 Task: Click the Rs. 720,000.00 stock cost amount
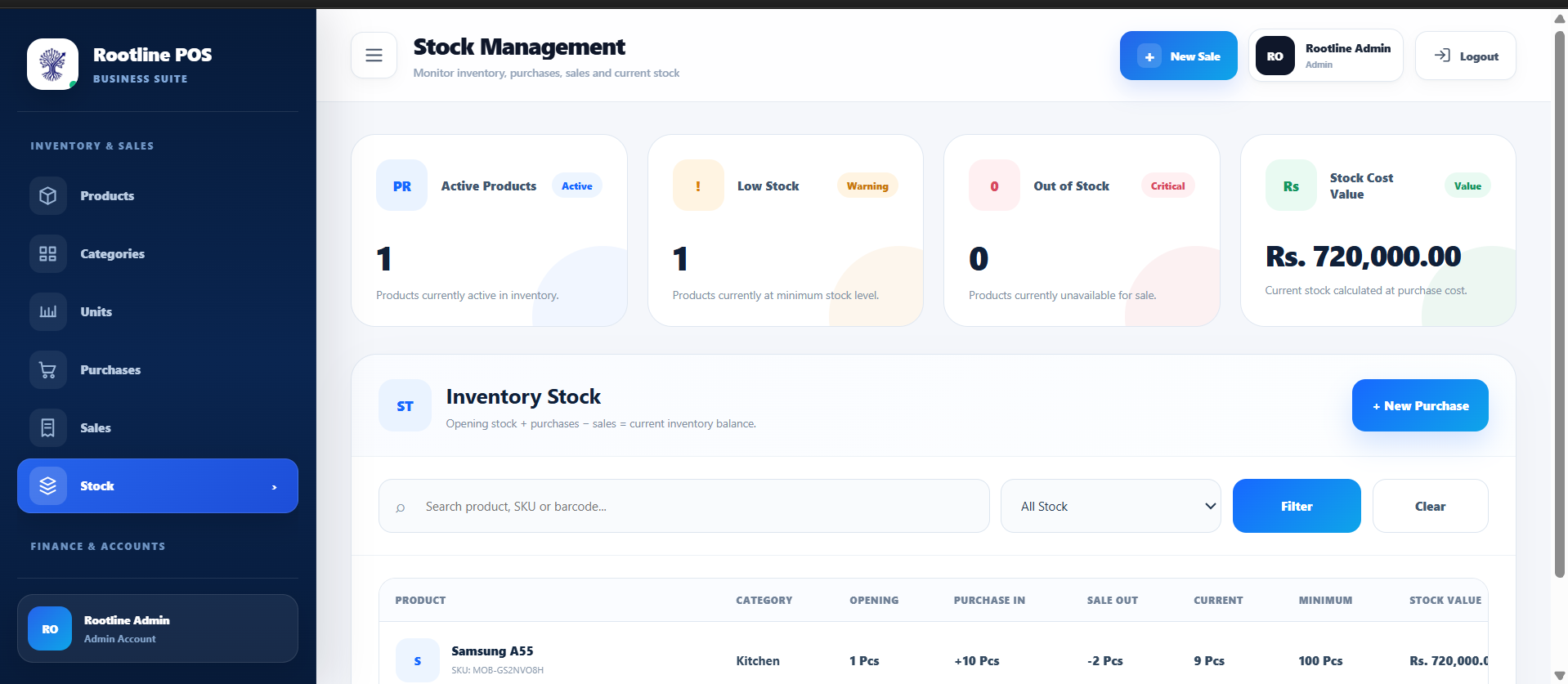(1363, 257)
